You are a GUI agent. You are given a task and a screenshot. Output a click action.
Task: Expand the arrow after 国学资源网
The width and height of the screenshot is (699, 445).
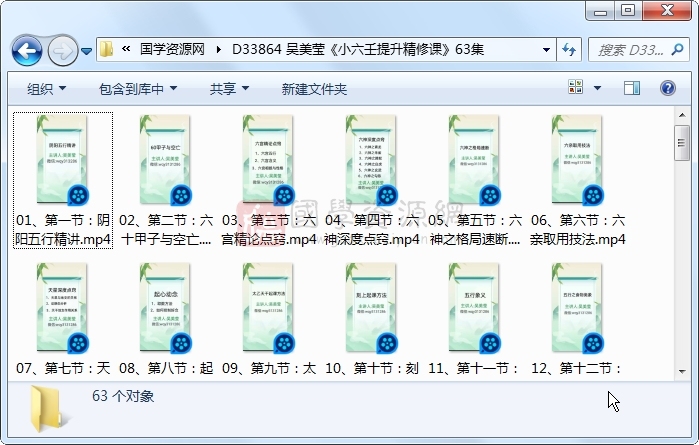point(218,49)
